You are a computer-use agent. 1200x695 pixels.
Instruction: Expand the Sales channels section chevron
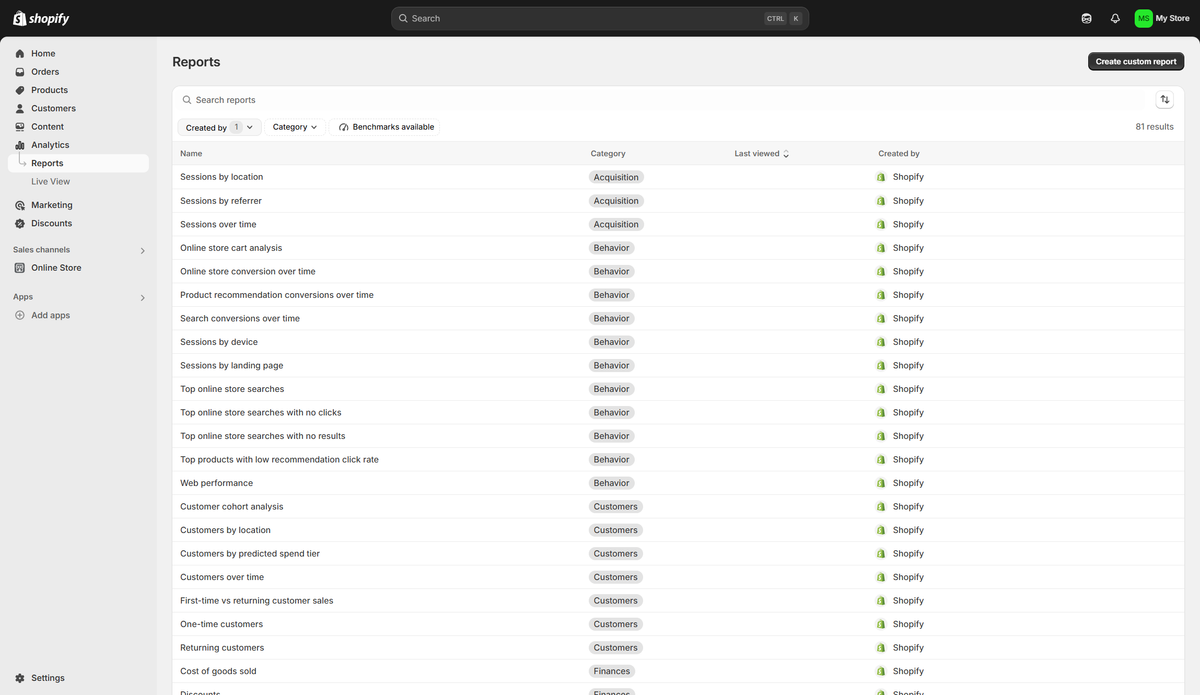pyautogui.click(x=142, y=251)
